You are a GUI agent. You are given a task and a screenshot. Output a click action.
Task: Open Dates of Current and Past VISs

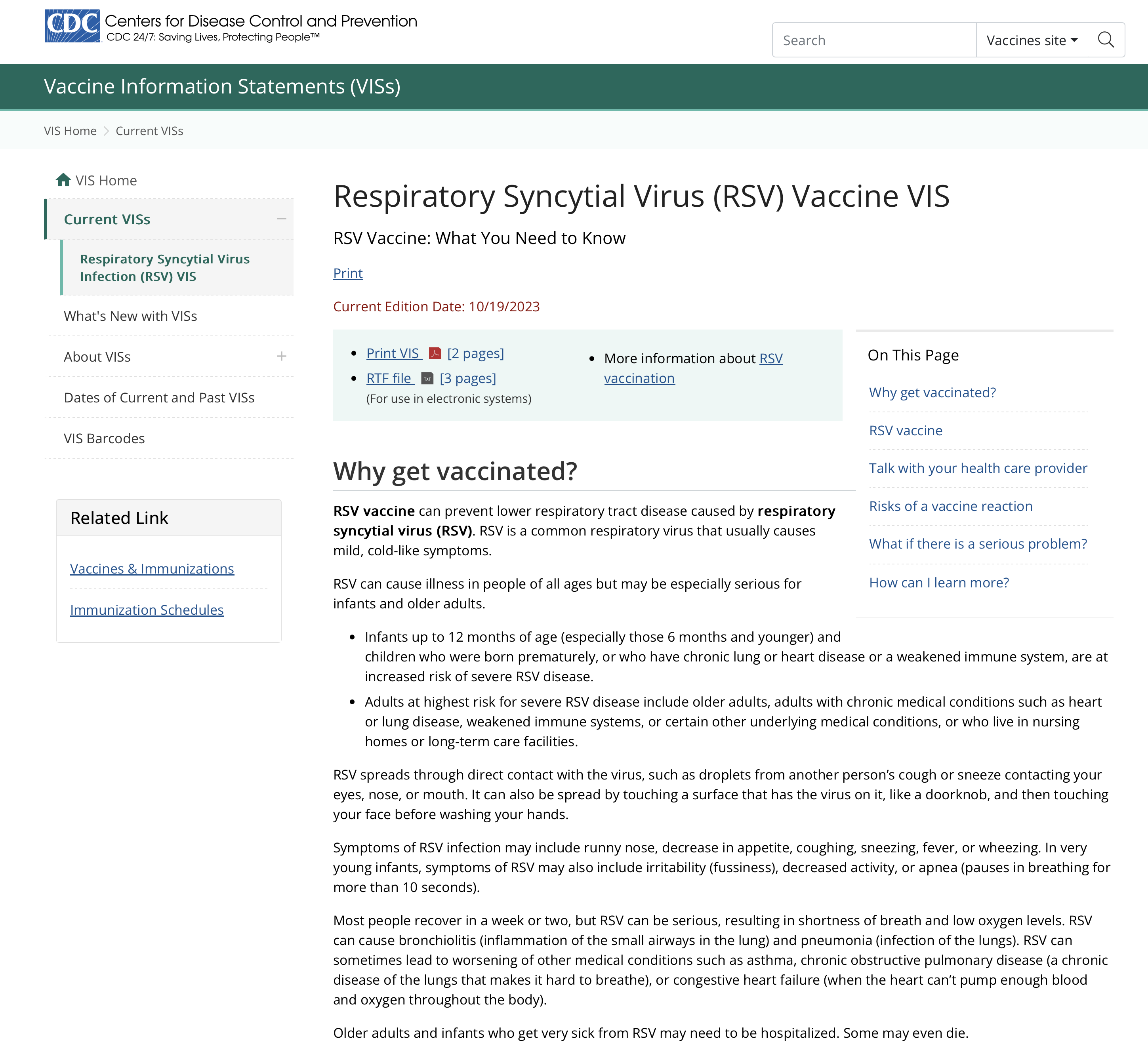coord(159,397)
